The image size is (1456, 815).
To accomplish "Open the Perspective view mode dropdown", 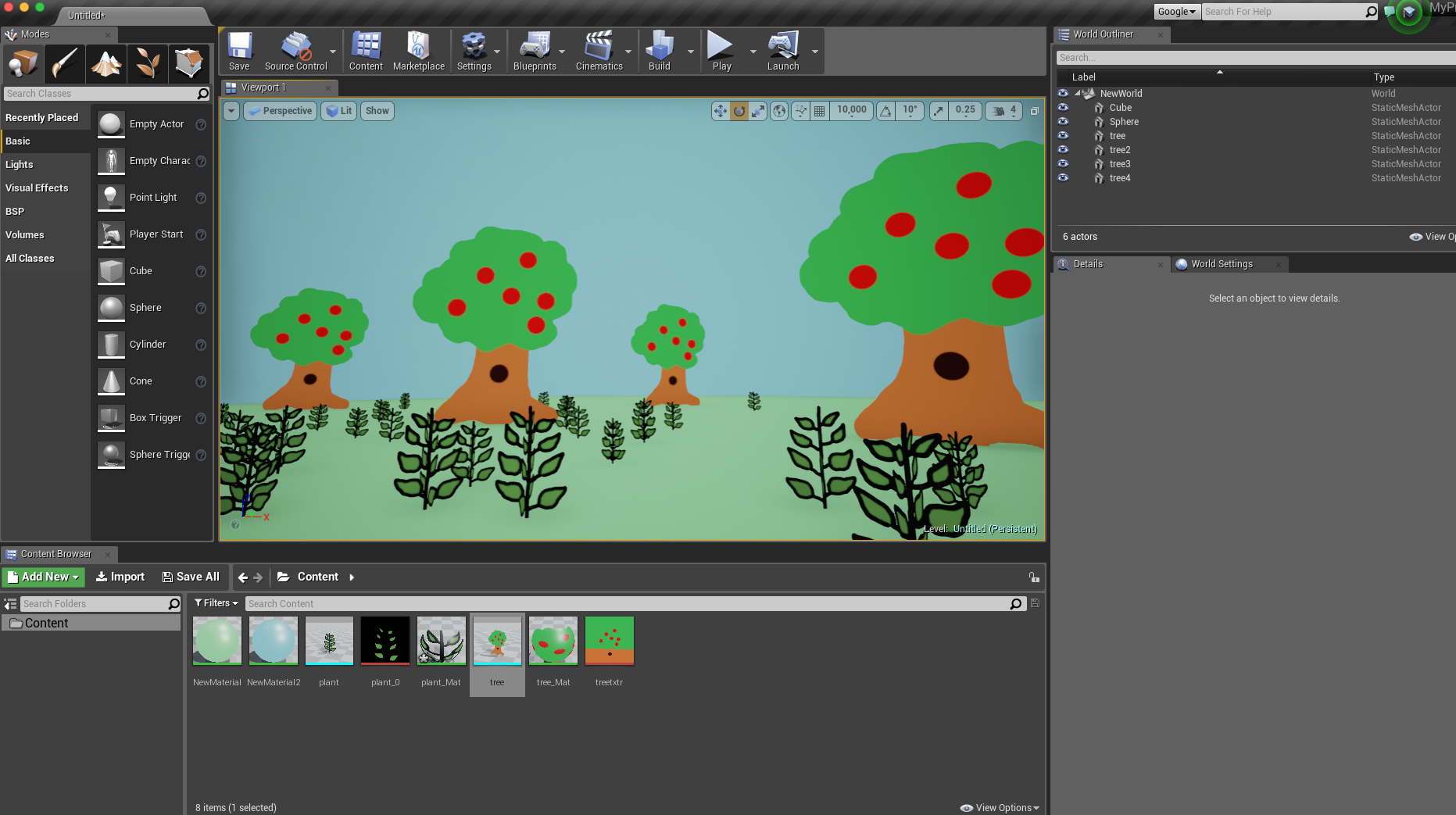I will [280, 111].
